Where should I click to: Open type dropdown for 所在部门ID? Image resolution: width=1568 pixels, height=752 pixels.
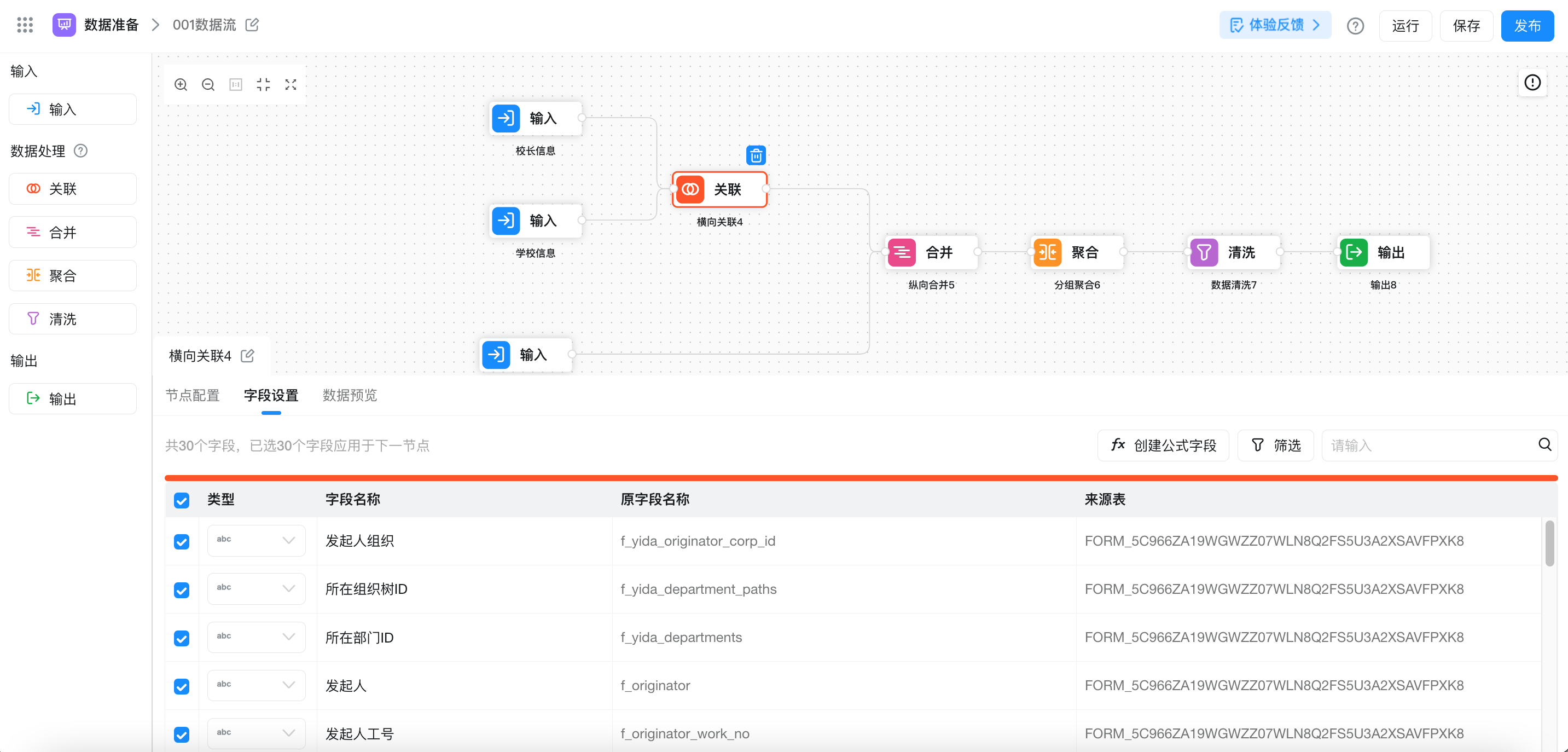tap(256, 637)
